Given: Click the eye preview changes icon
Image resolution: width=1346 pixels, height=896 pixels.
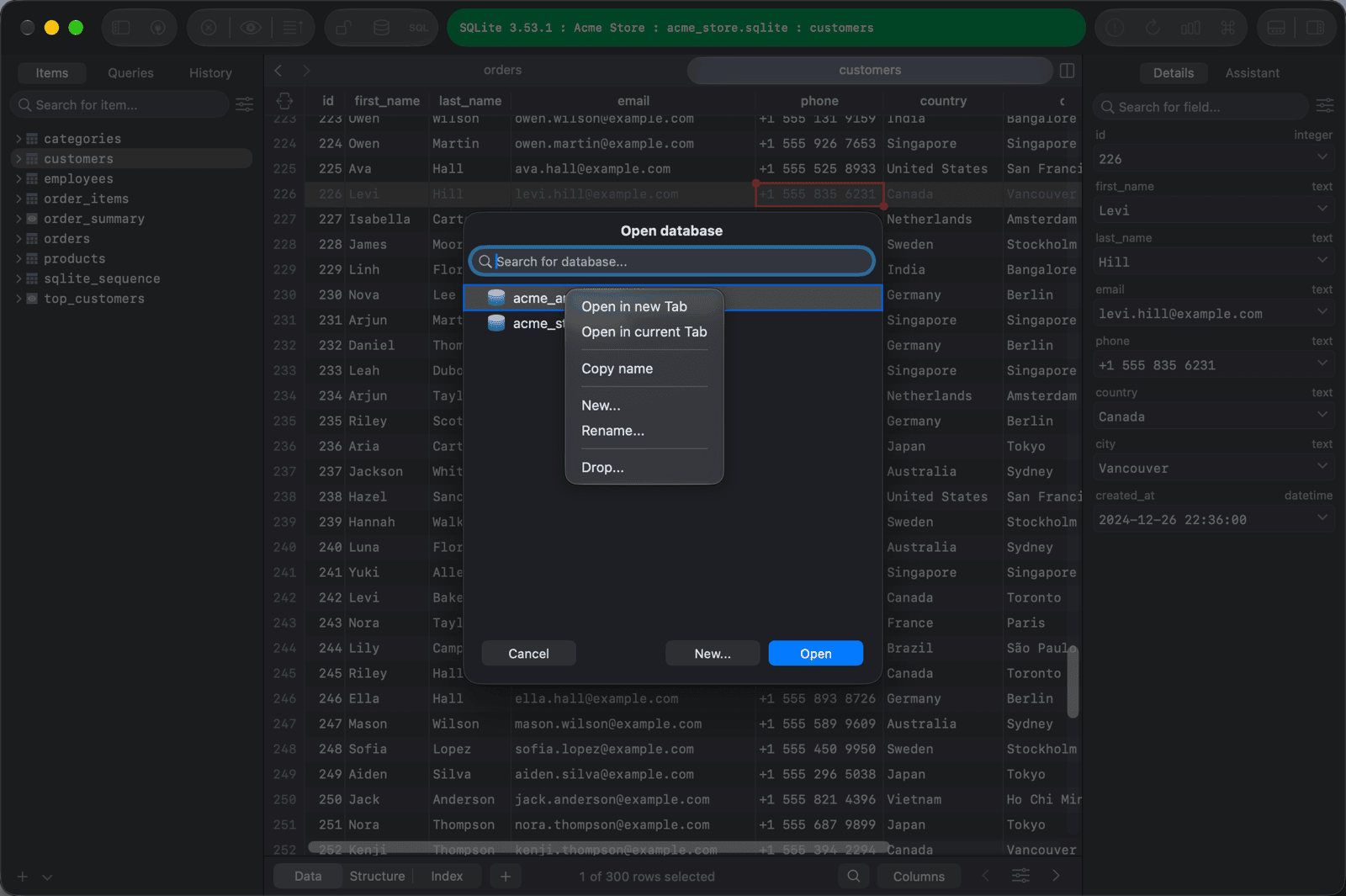Looking at the screenshot, I should tap(251, 28).
